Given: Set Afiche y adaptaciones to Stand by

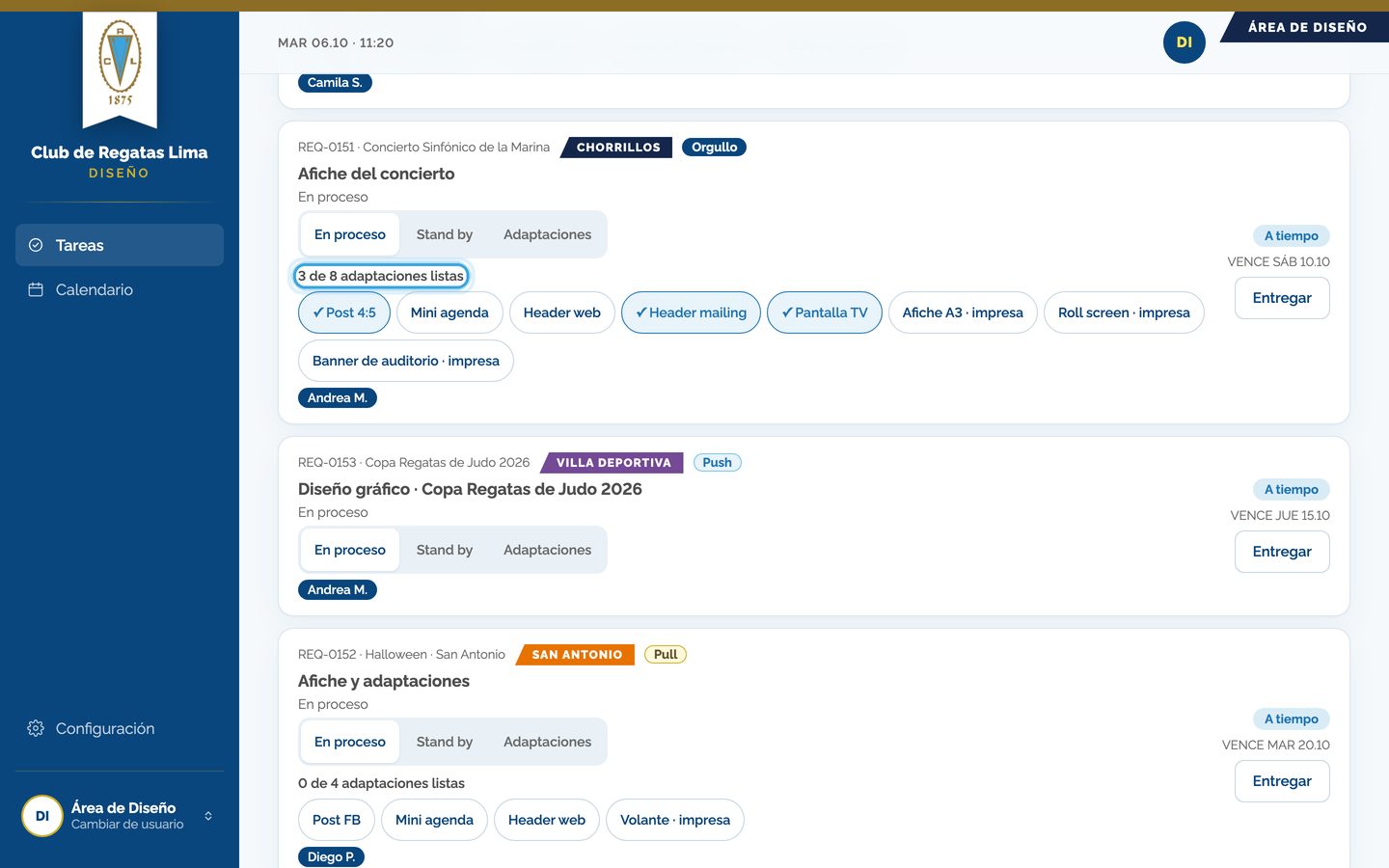Looking at the screenshot, I should pyautogui.click(x=445, y=742).
